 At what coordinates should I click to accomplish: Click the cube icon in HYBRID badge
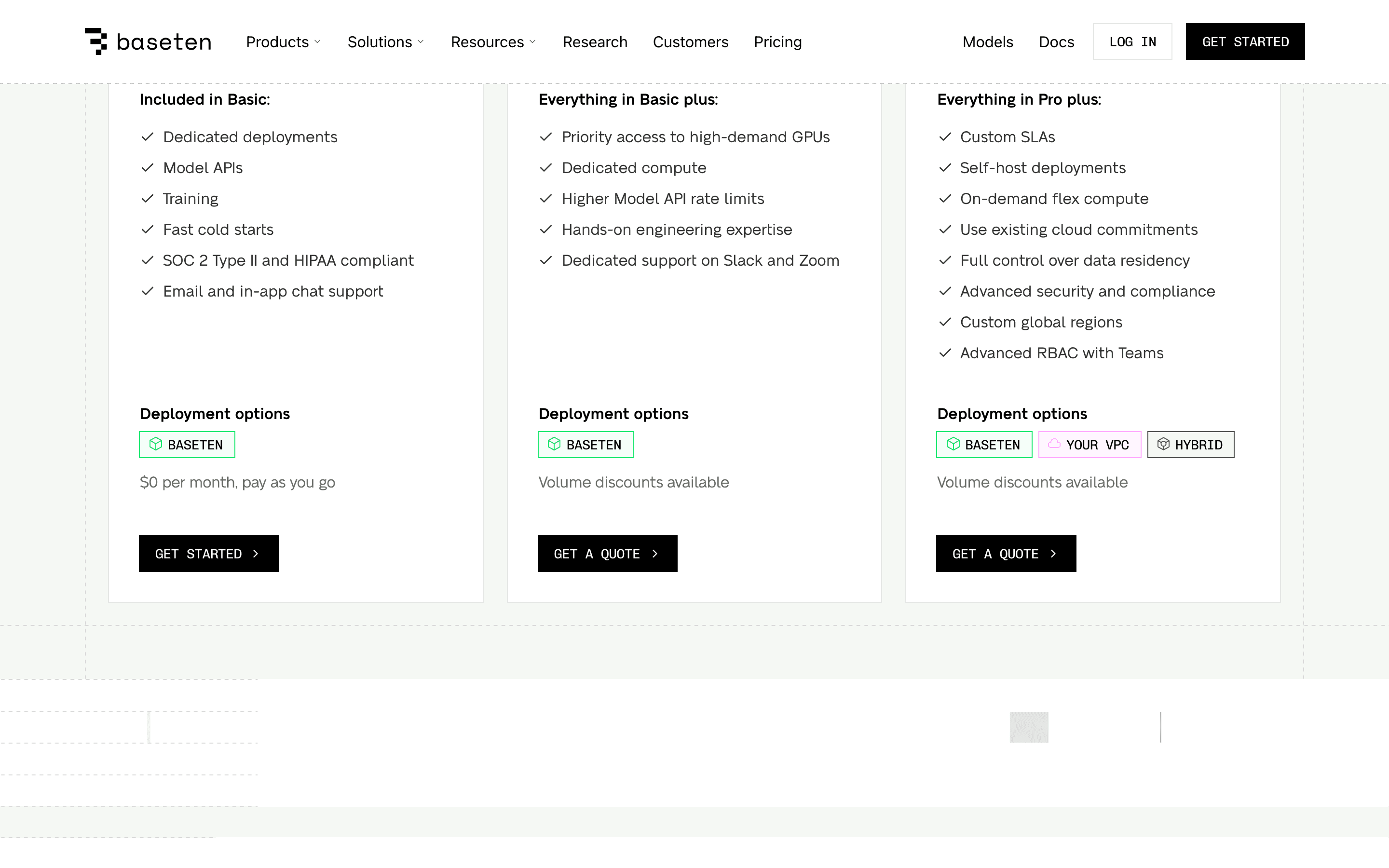tap(1163, 444)
